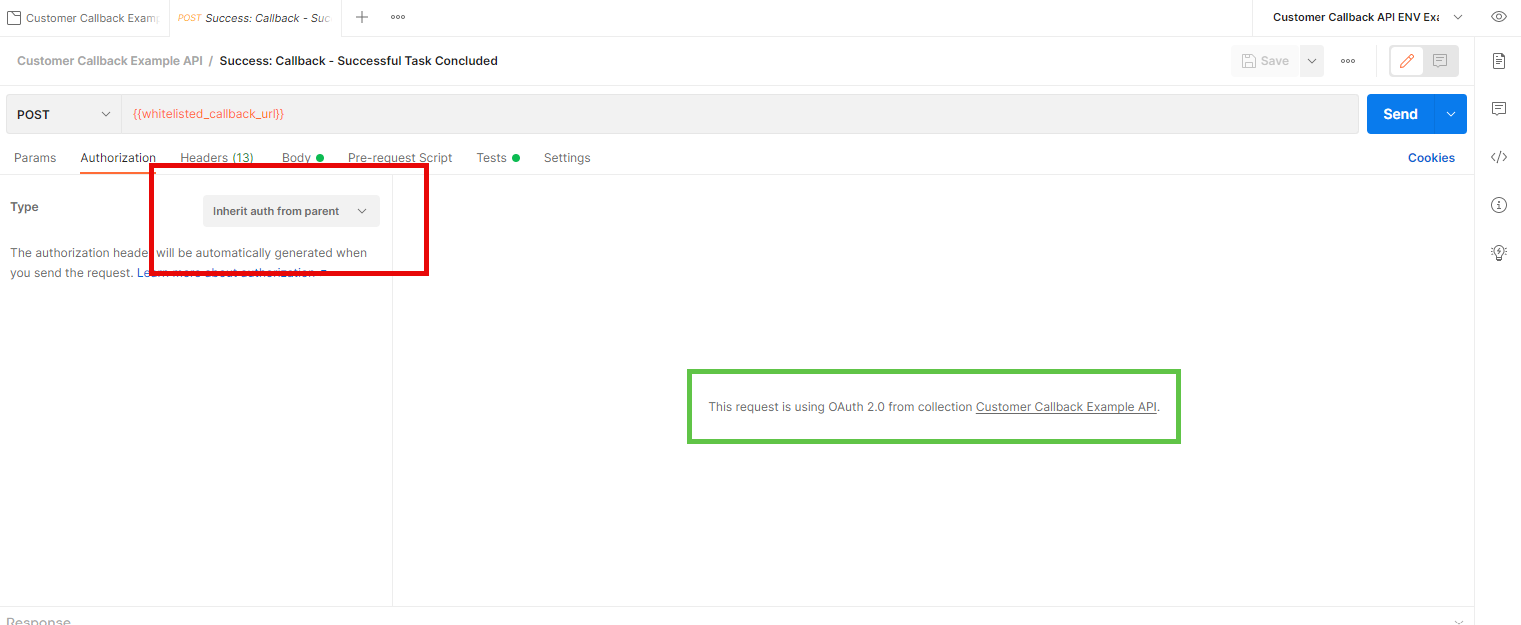The image size is (1521, 625).
Task: Switch to Params tab
Action: point(35,158)
